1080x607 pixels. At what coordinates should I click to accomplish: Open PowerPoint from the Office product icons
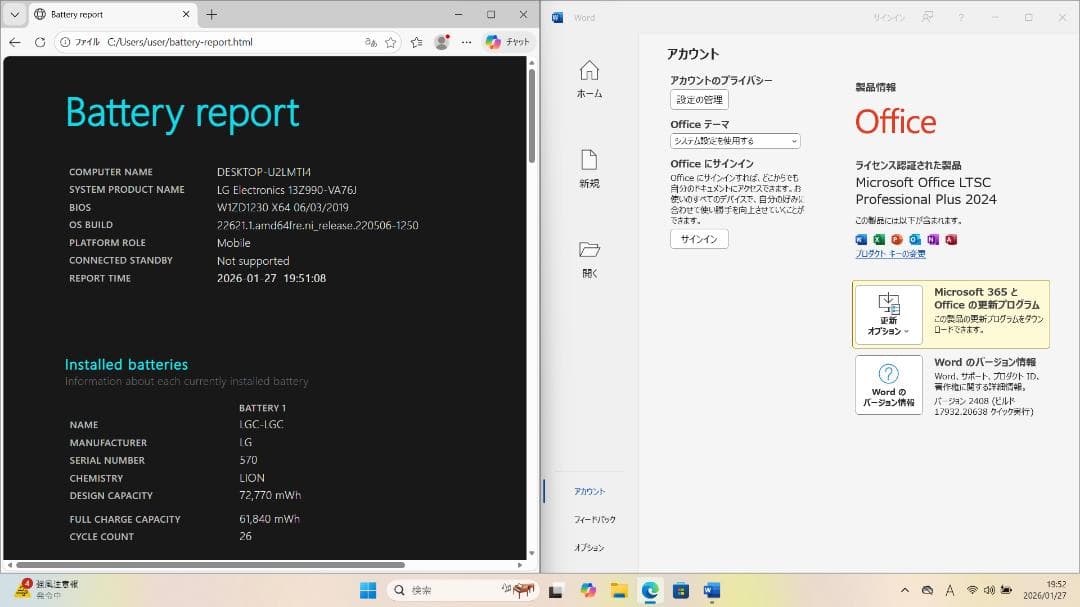coord(895,240)
